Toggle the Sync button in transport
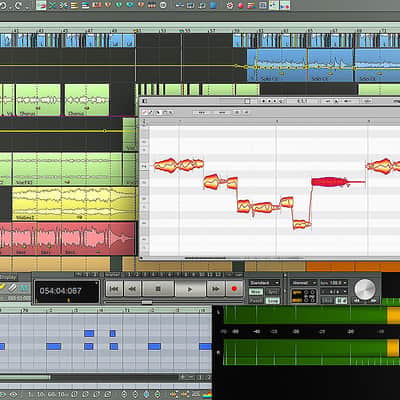400x400 pixels. 273,292
